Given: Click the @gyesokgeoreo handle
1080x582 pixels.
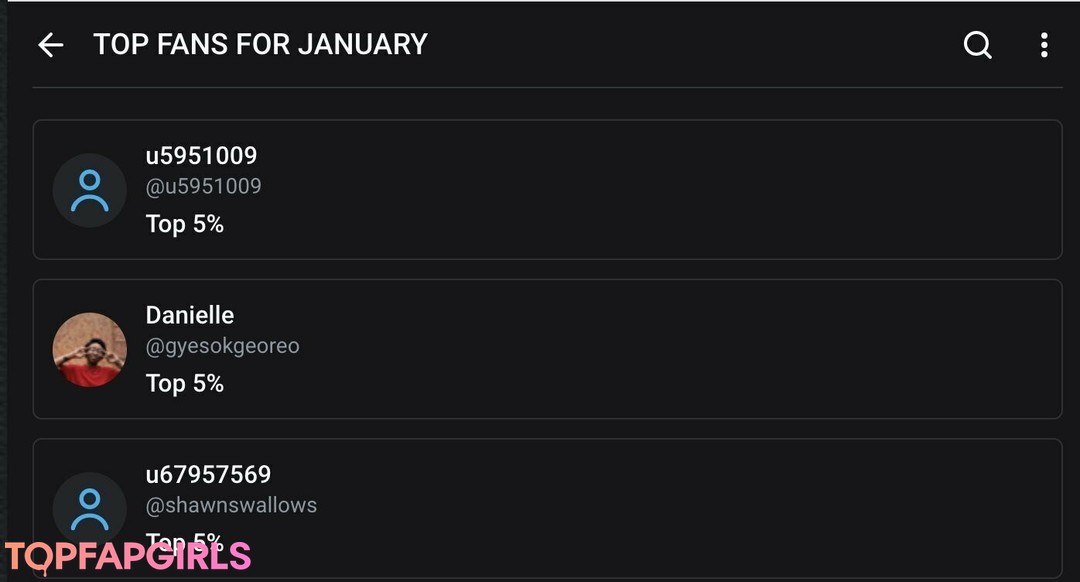Looking at the screenshot, I should tap(222, 346).
